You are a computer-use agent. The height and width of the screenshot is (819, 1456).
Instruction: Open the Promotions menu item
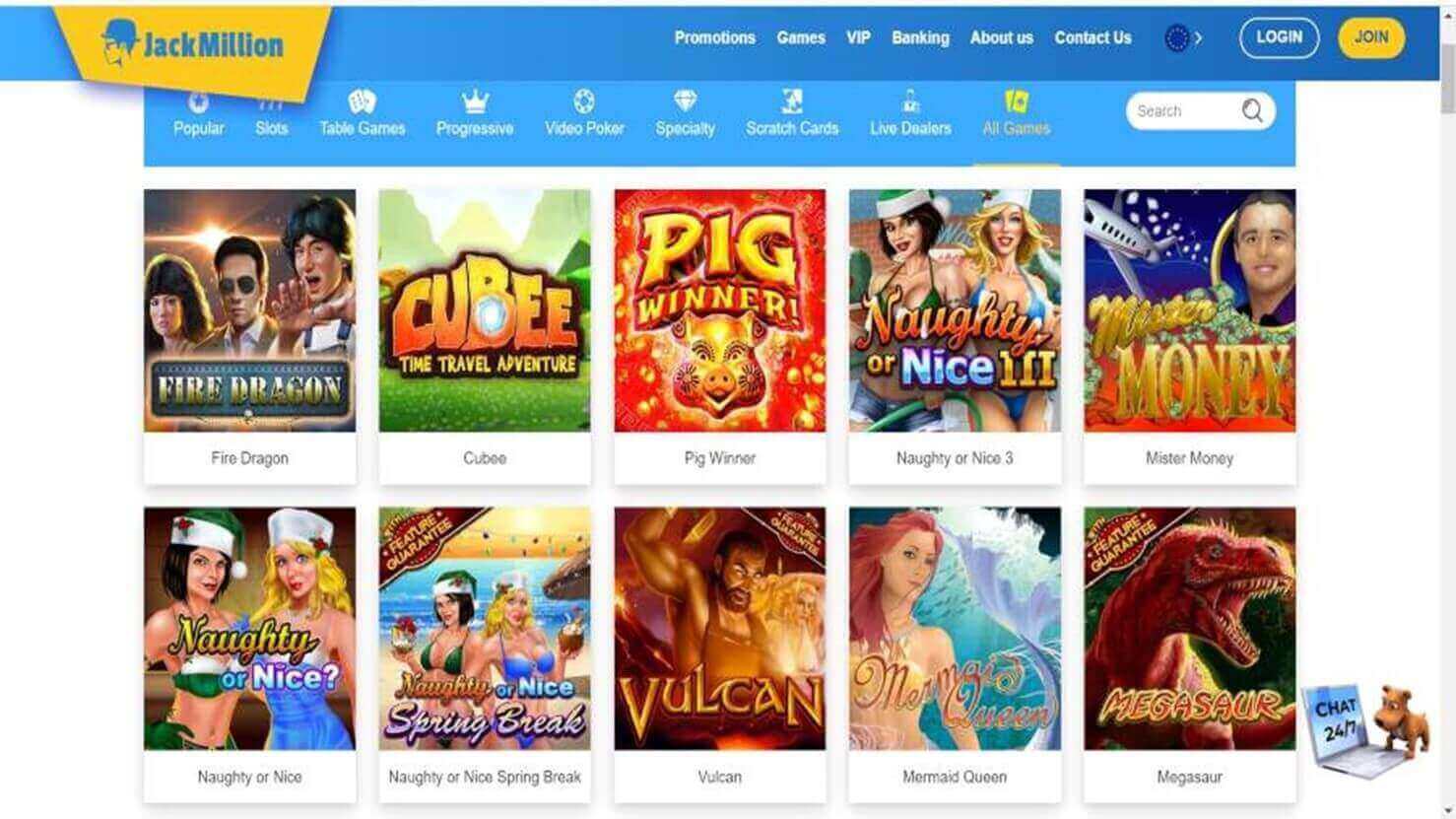click(x=714, y=37)
